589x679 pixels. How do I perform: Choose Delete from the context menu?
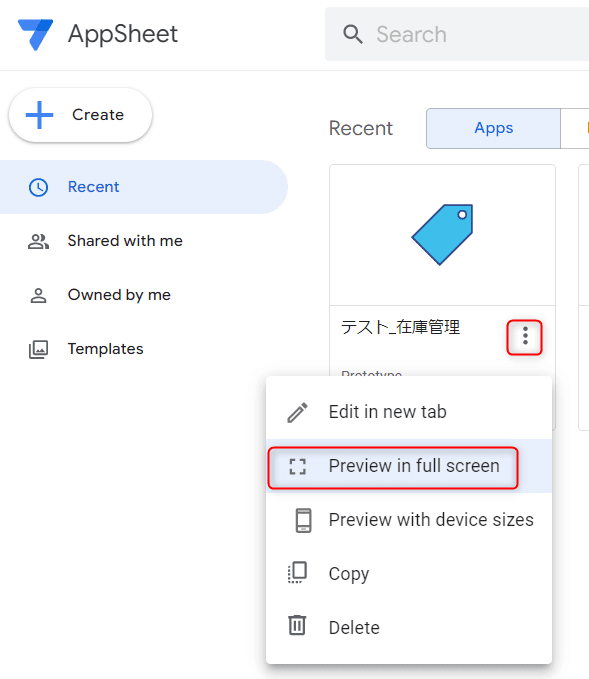point(409,628)
